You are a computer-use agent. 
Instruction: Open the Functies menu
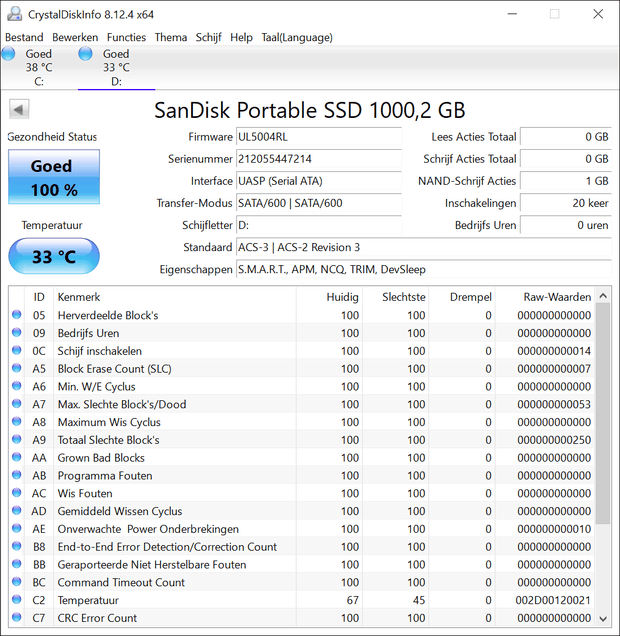[126, 37]
